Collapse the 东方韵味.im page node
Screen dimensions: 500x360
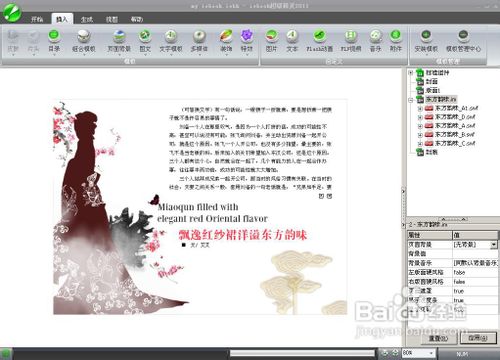(x=411, y=100)
